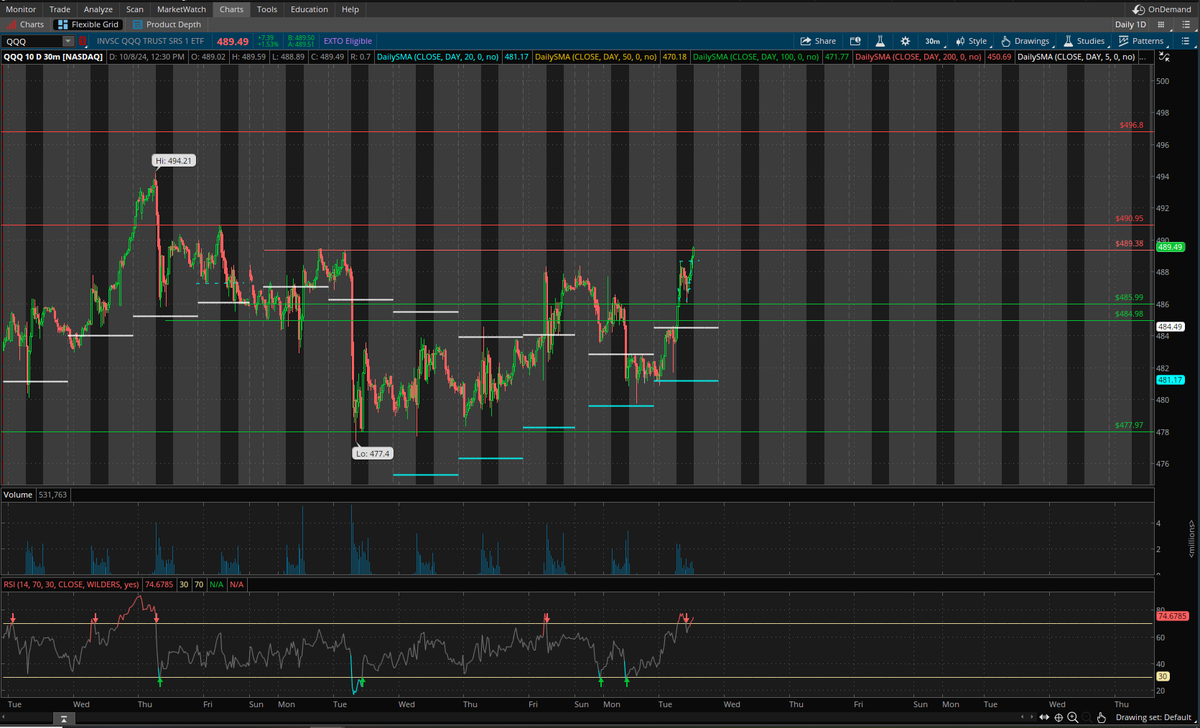Click the $490.95 price level label
Viewport: 1200px width, 728px height.
click(1129, 218)
